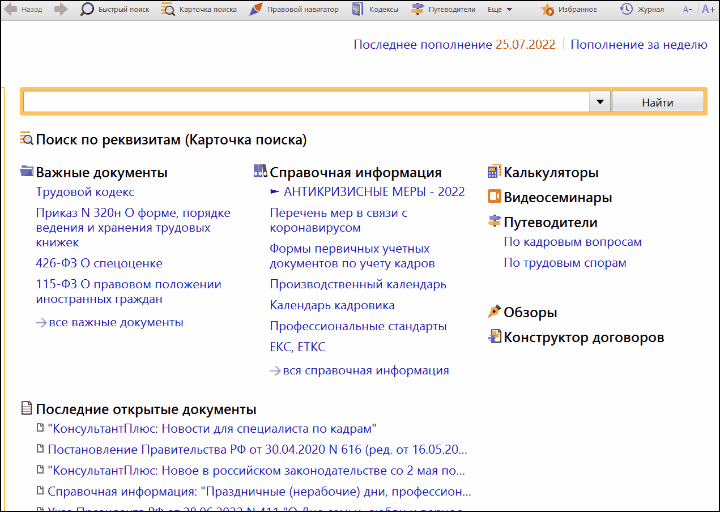Open Быстрый поиск magnifier icon

(x=86, y=9)
